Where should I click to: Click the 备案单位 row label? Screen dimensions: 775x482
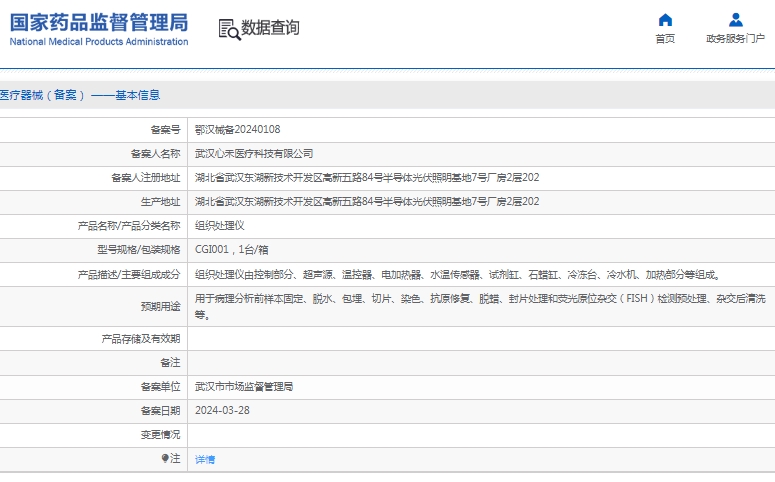click(x=161, y=387)
